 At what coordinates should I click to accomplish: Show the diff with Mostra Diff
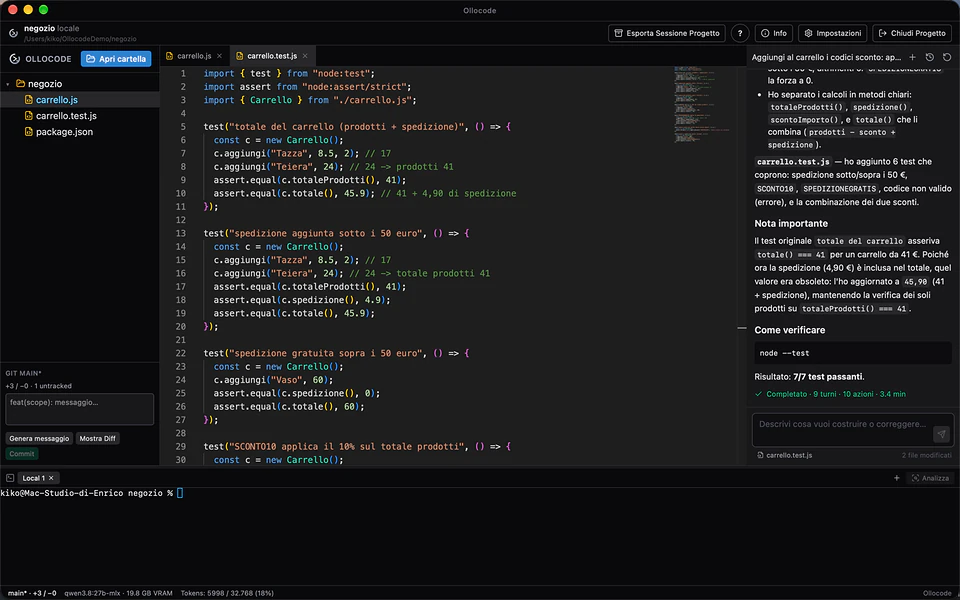tap(97, 438)
